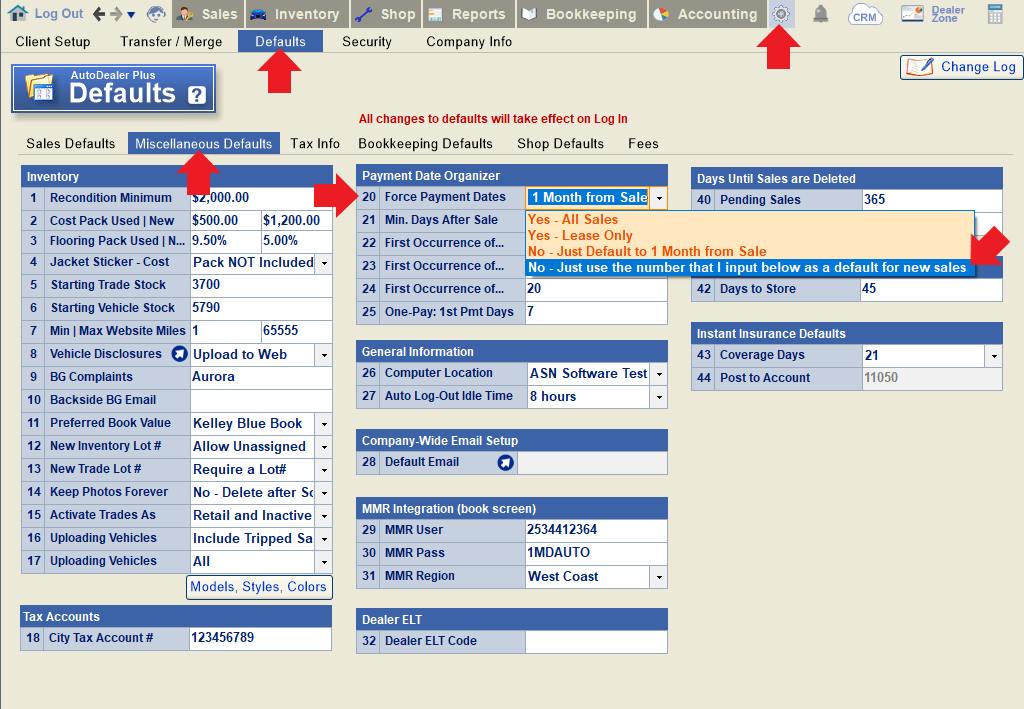This screenshot has height=709, width=1024.
Task: Open the Inventory menu
Action: coord(297,14)
